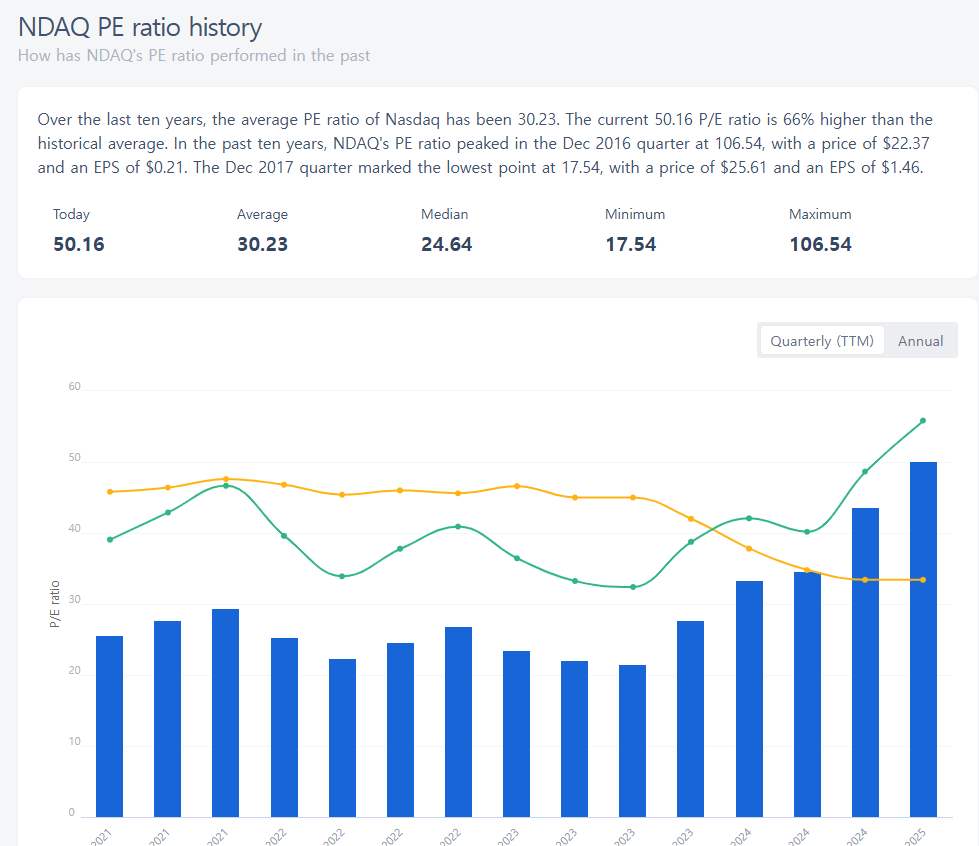The image size is (979, 846).
Task: Click the 'Maximum' label
Action: [x=820, y=214]
